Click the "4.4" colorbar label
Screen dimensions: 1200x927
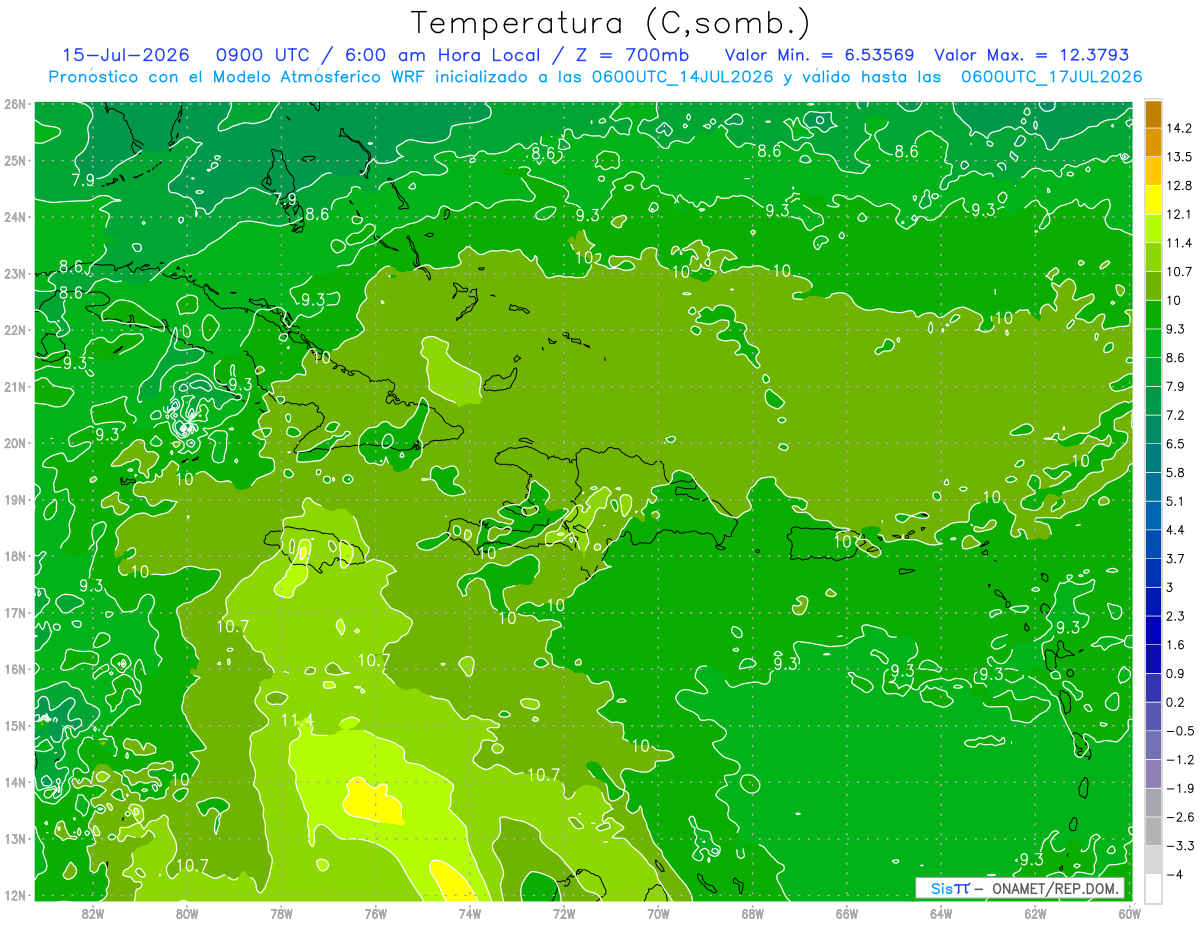(1176, 530)
